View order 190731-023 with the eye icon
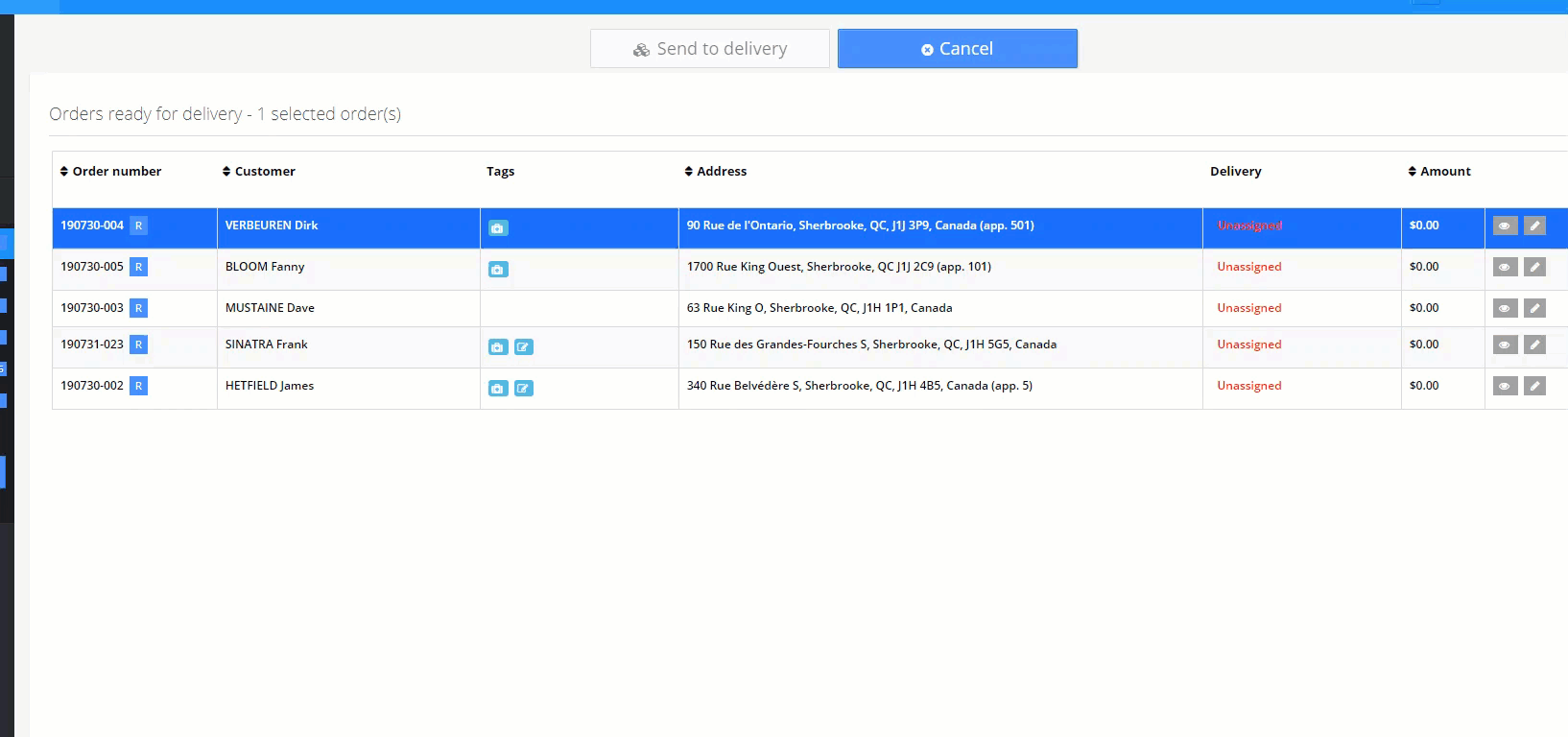 tap(1505, 345)
